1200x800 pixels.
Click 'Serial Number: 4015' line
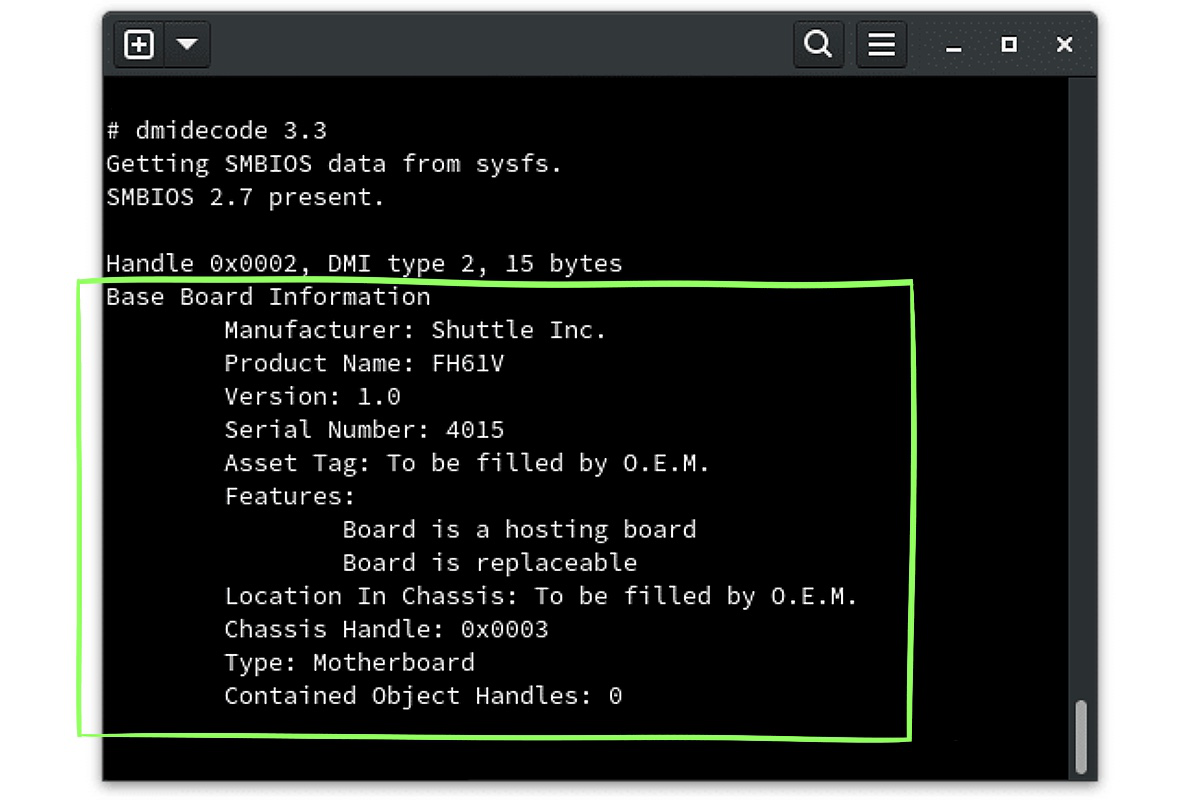364,430
